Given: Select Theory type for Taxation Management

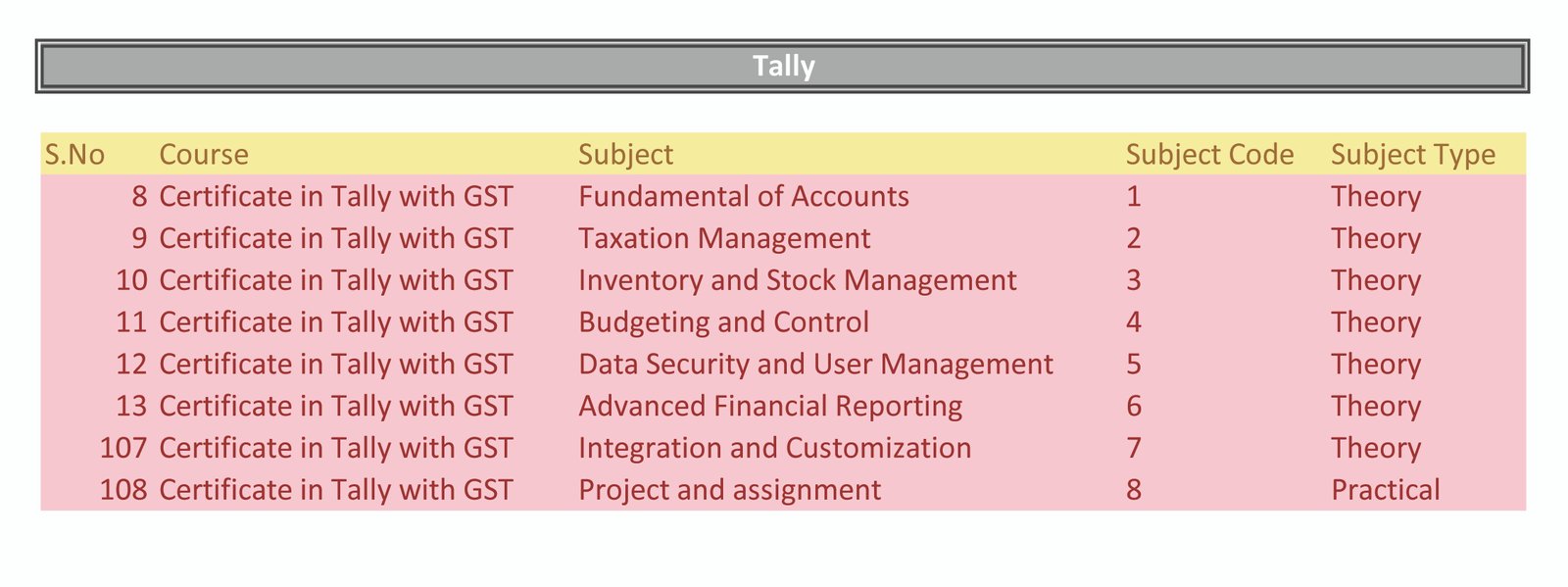Looking at the screenshot, I should click(1375, 239).
